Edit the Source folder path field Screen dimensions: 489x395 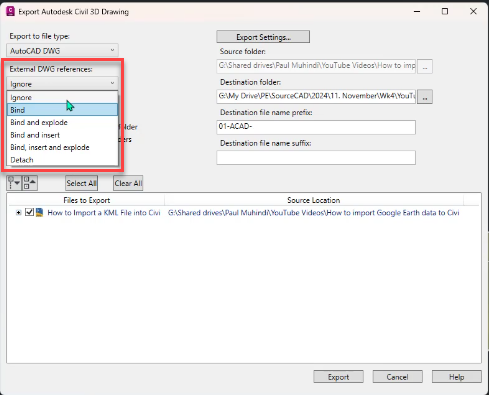316,66
